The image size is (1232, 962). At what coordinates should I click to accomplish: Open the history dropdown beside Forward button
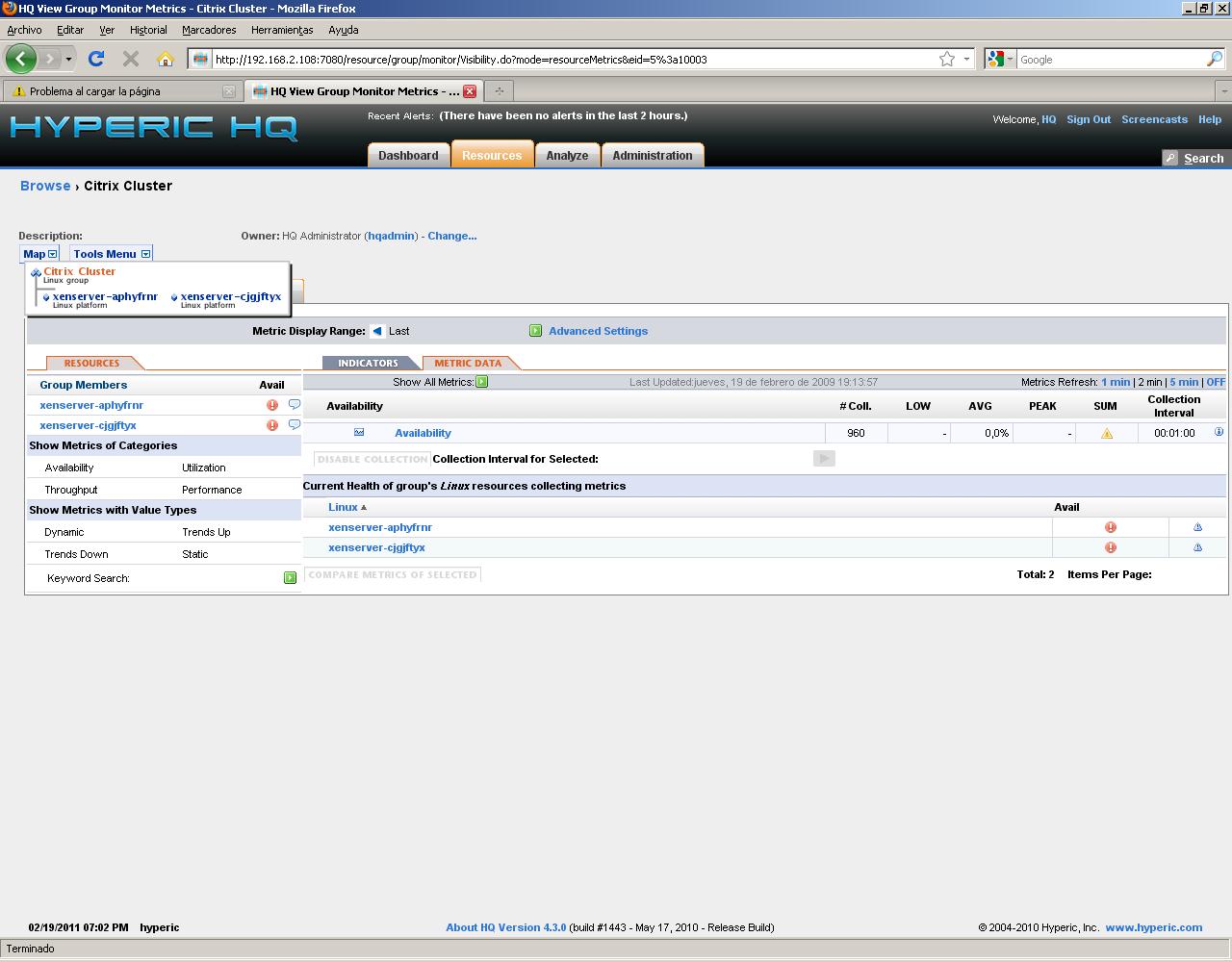68,60
